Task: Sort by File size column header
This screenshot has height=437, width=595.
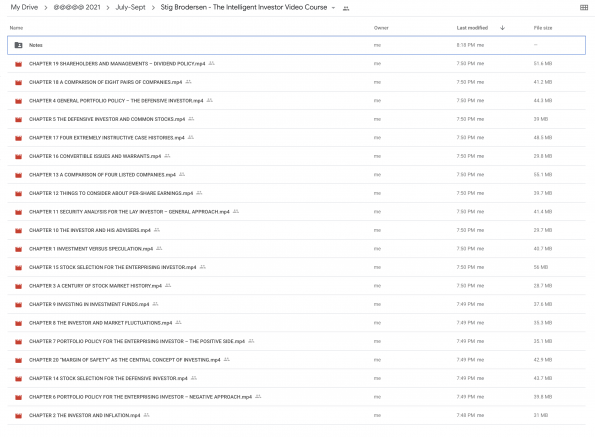Action: (543, 28)
